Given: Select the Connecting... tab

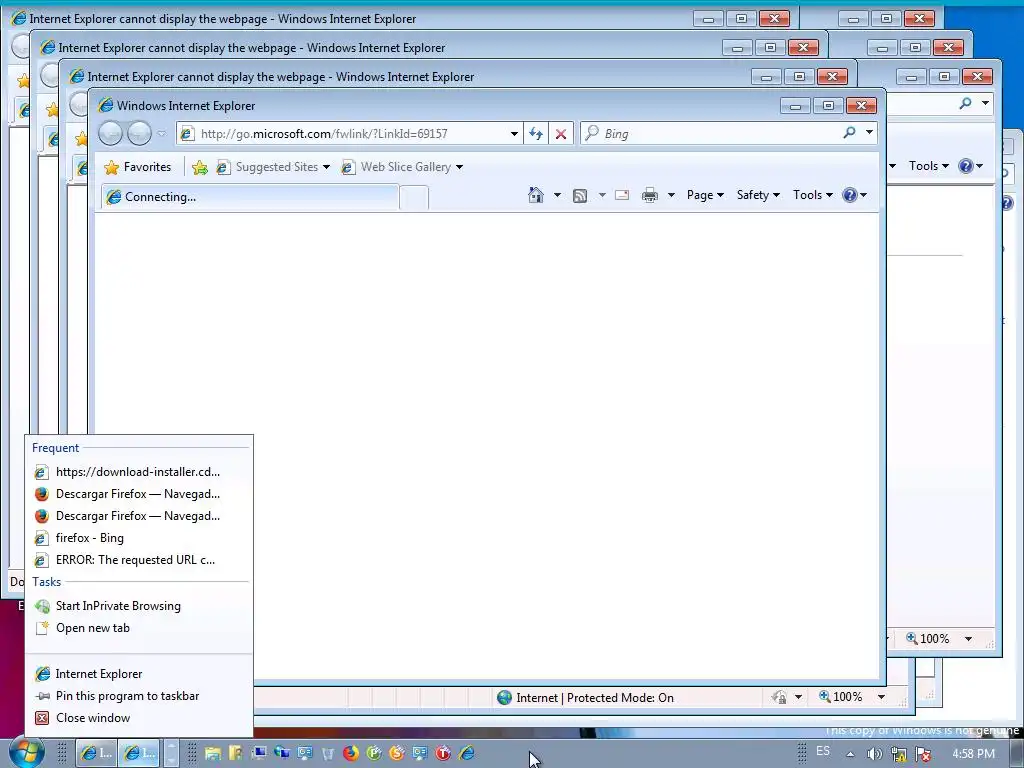Looking at the screenshot, I should click(x=250, y=197).
